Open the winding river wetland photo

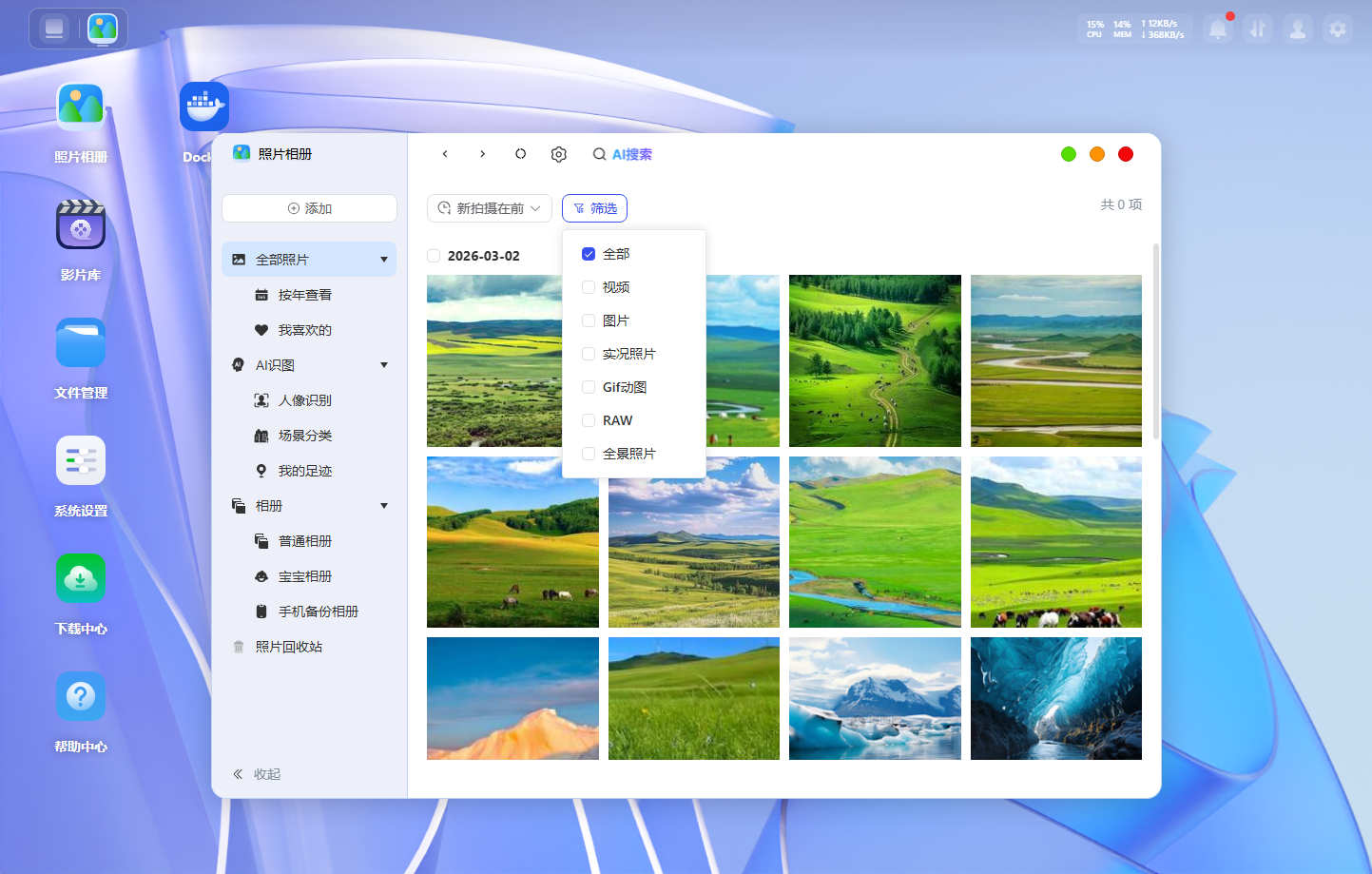click(x=1056, y=360)
